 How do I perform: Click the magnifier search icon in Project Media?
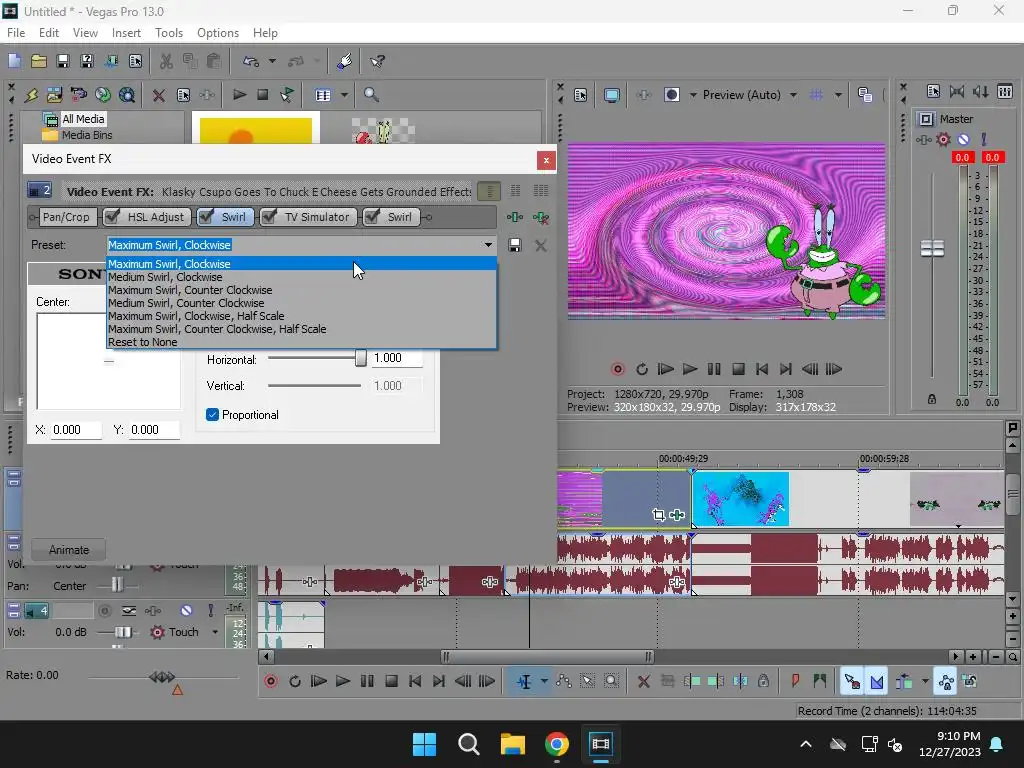[x=371, y=95]
